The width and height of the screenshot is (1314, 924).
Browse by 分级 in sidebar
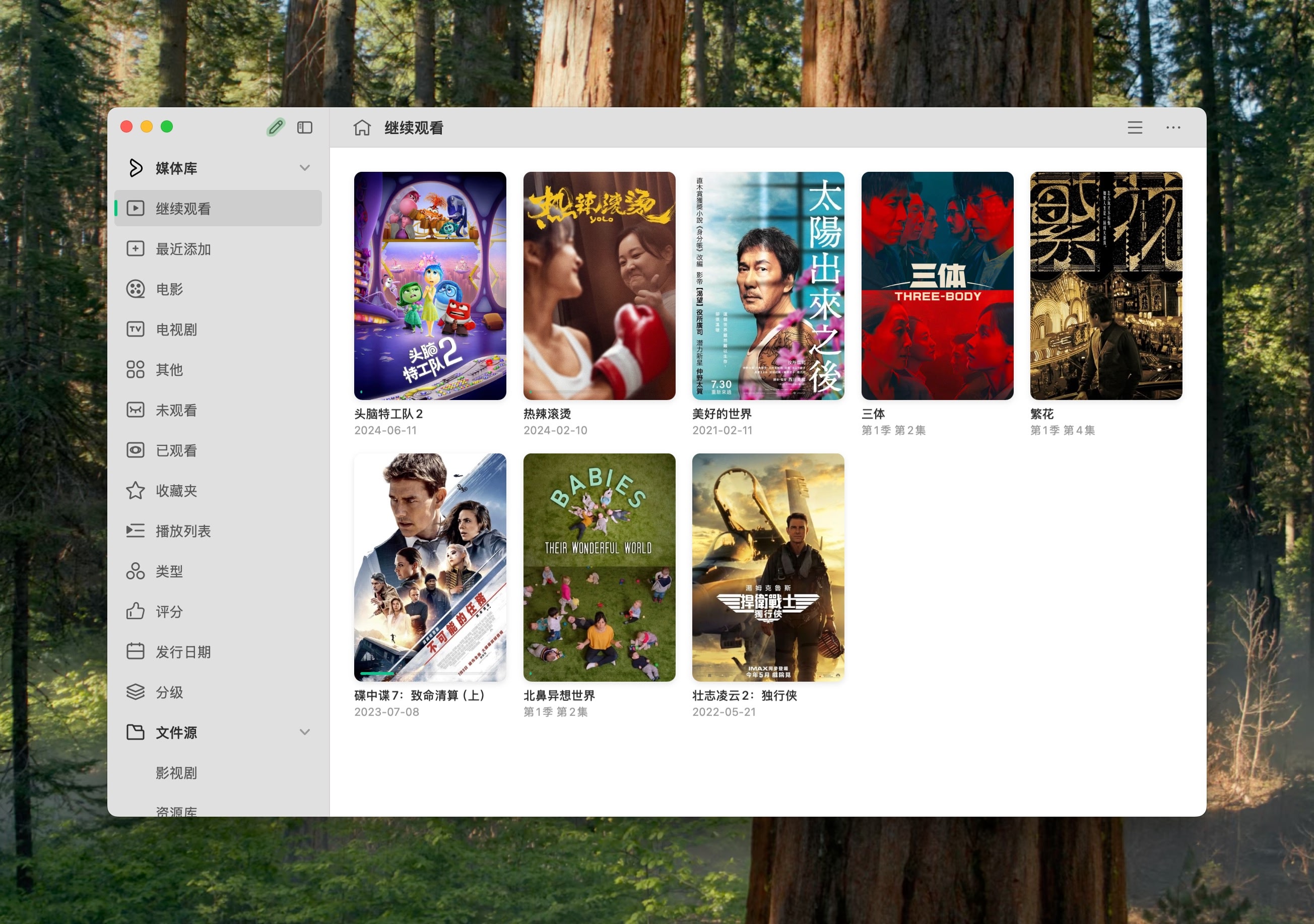coord(218,692)
